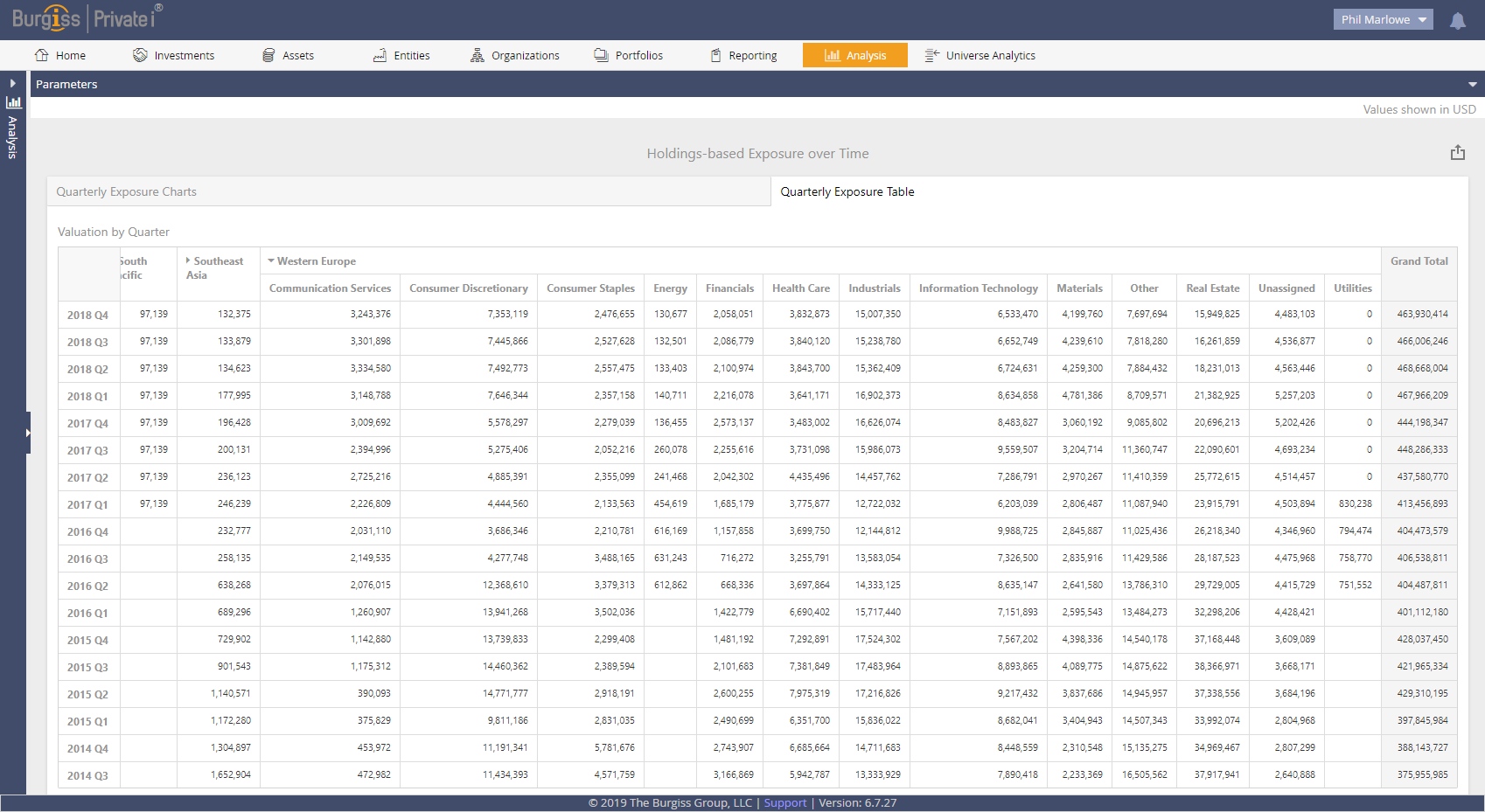Collapse the Western Europe column group

click(271, 260)
